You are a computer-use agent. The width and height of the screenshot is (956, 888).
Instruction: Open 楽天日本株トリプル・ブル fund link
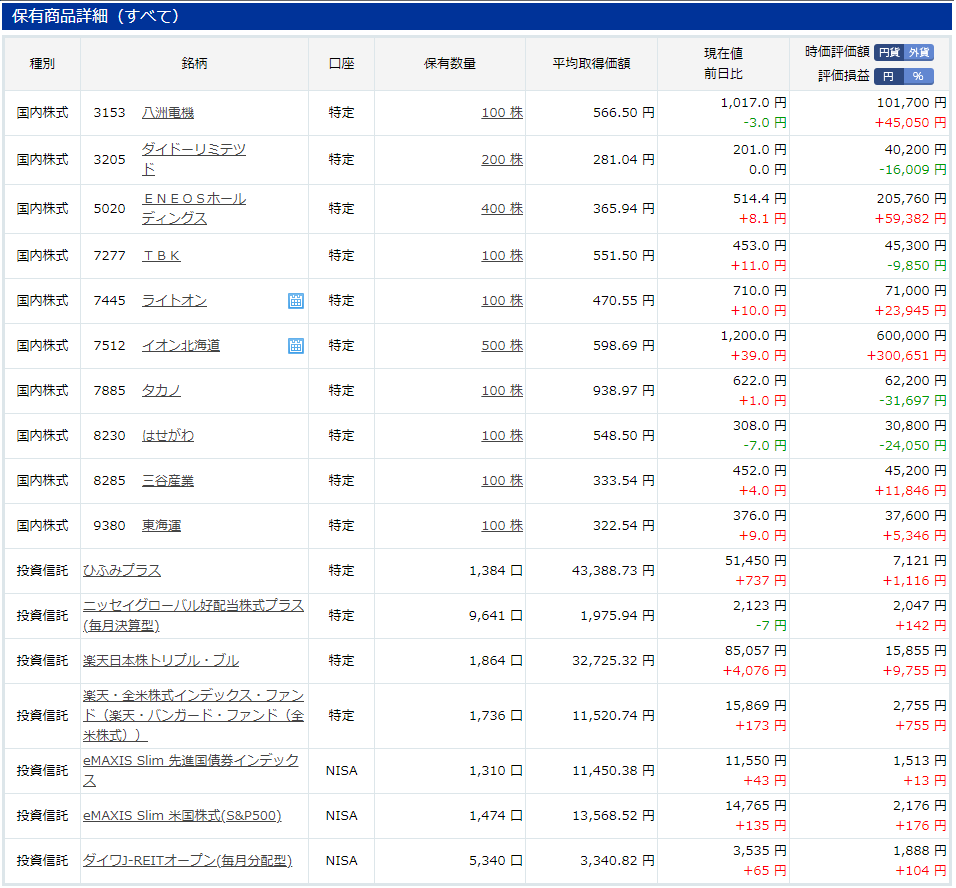click(161, 661)
